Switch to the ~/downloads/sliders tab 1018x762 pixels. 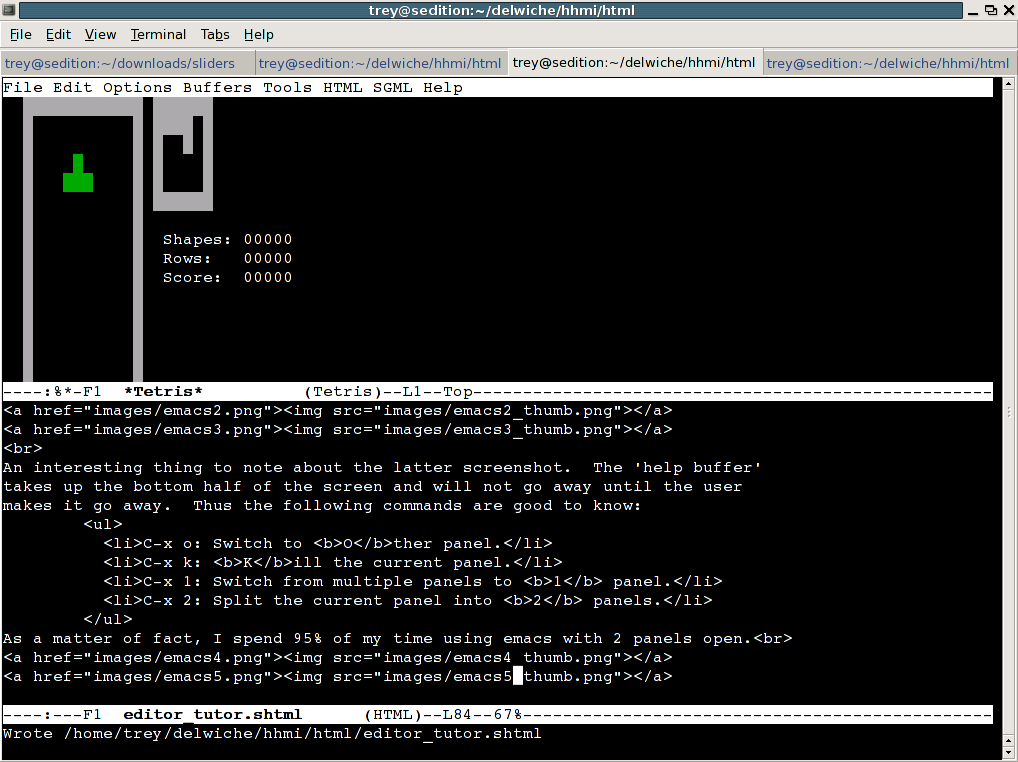click(127, 63)
